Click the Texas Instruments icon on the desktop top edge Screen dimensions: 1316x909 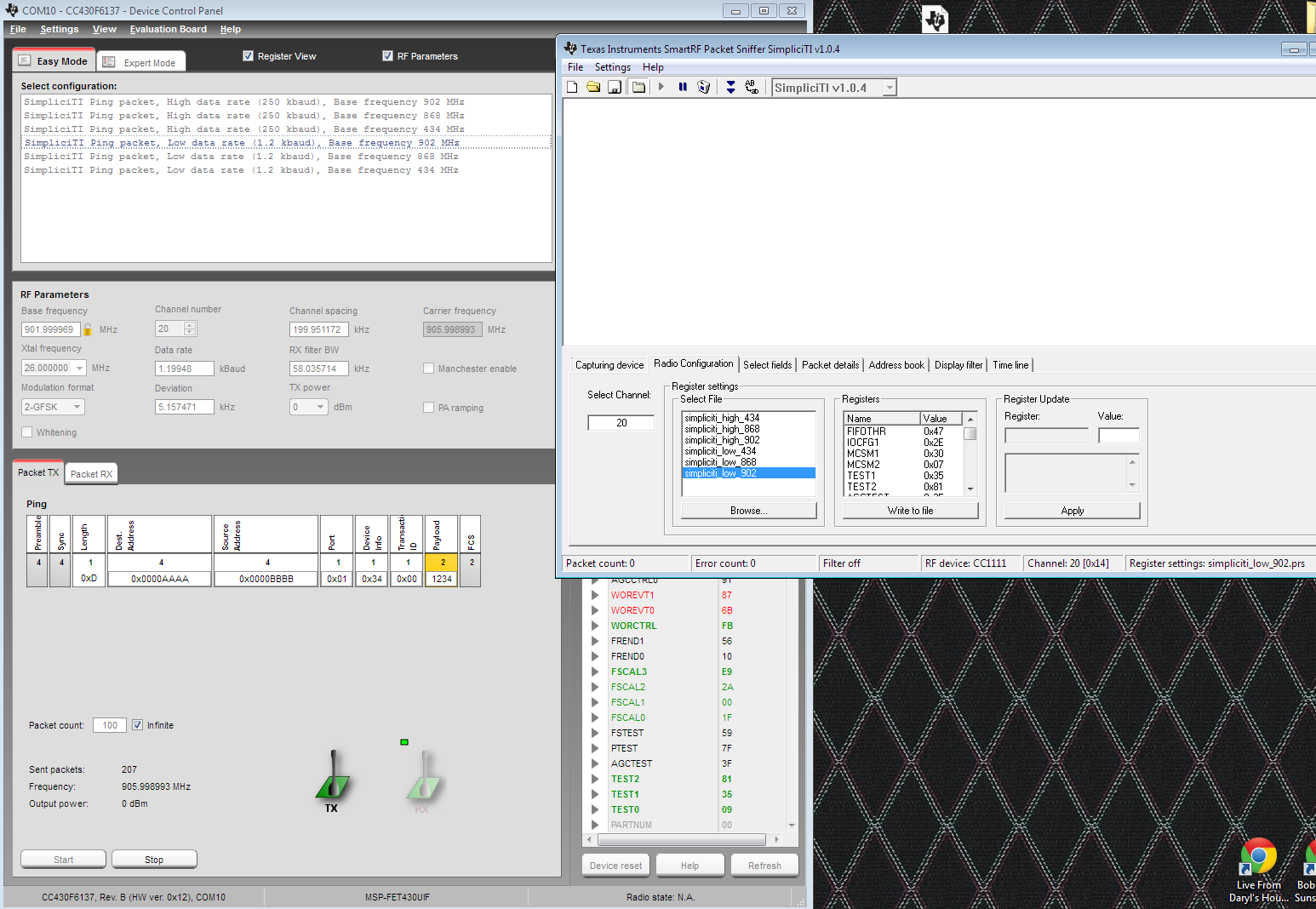pyautogui.click(x=936, y=19)
